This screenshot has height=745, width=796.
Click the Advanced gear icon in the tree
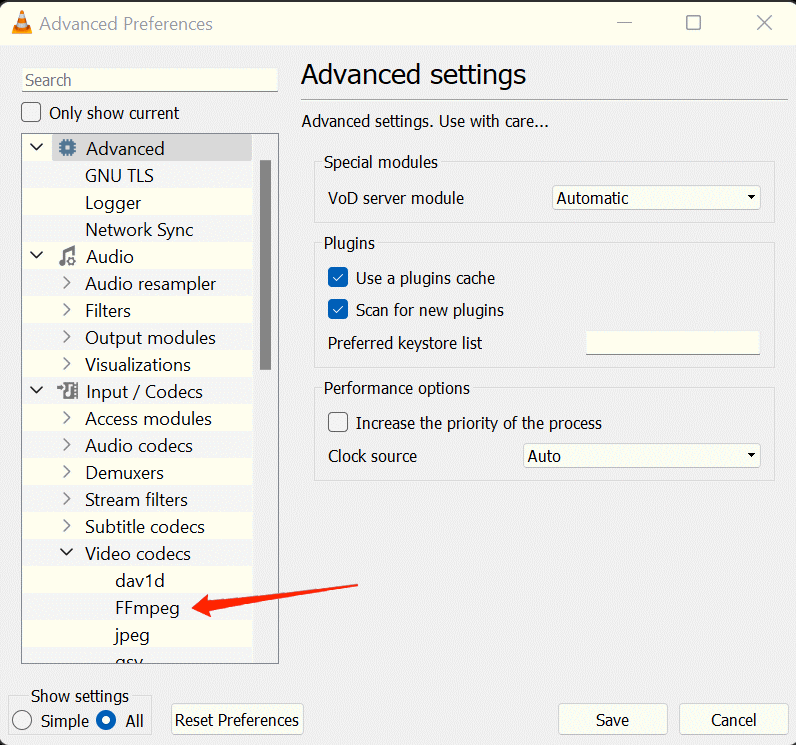(x=67, y=148)
